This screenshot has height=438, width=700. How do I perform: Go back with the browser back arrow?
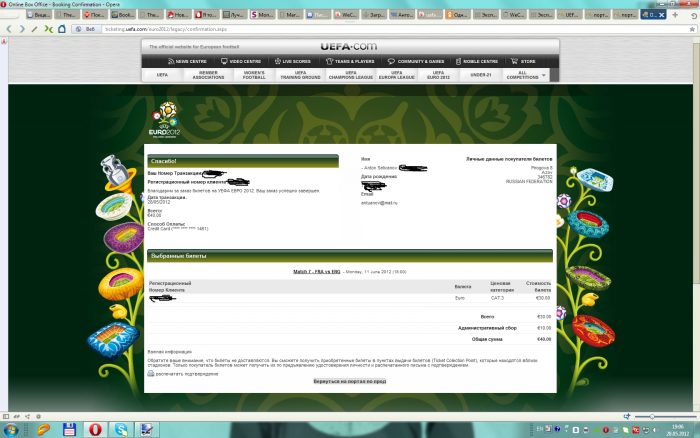[x=9, y=29]
